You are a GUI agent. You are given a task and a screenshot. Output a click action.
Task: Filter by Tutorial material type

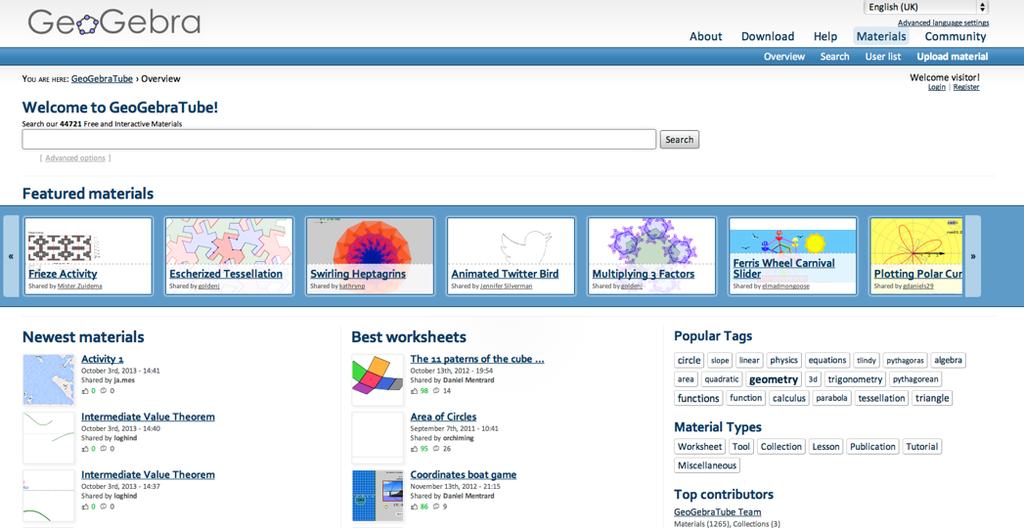coord(922,447)
